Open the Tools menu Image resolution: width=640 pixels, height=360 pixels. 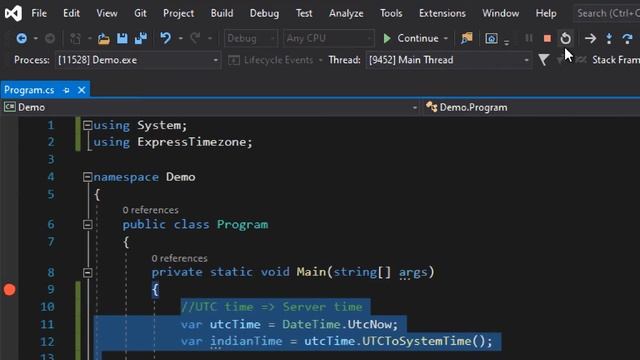[391, 13]
